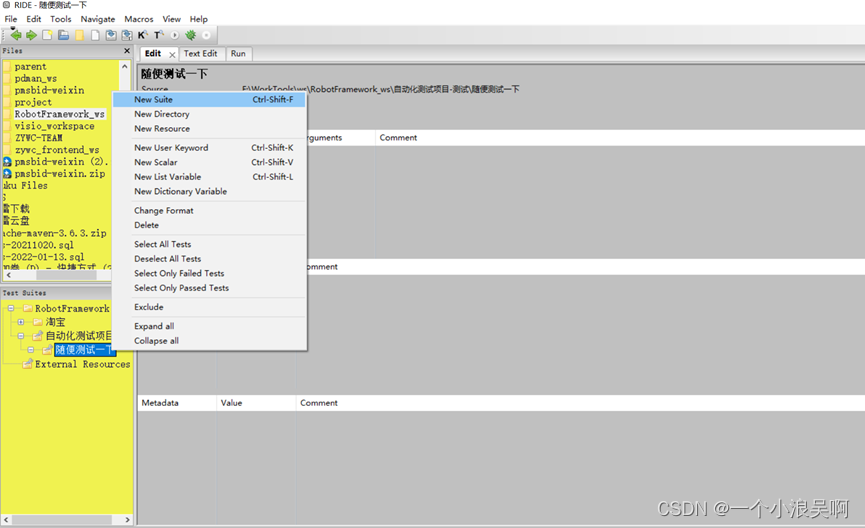Open the File menu
Viewport: 865px width, 528px height.
(x=11, y=19)
